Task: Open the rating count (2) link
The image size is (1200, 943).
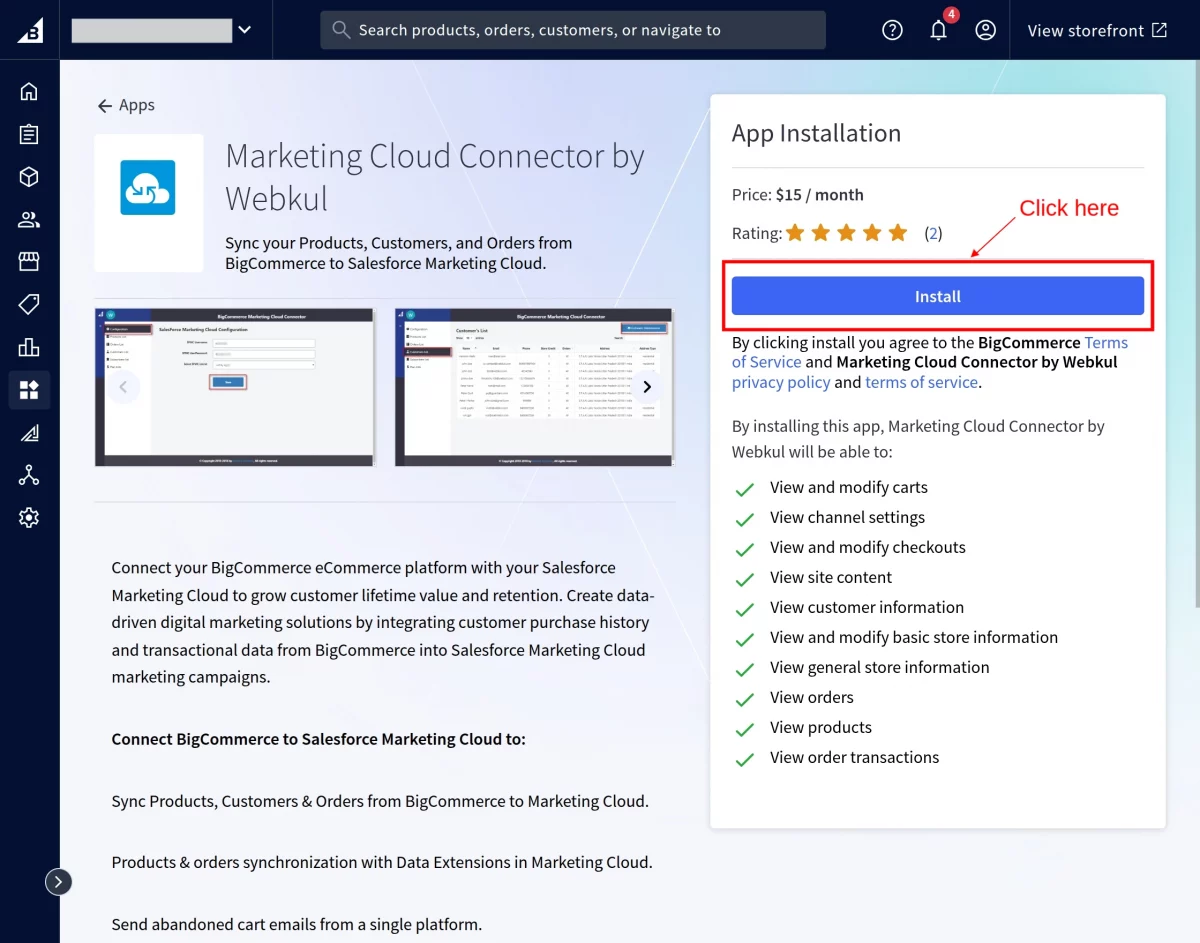Action: (933, 234)
